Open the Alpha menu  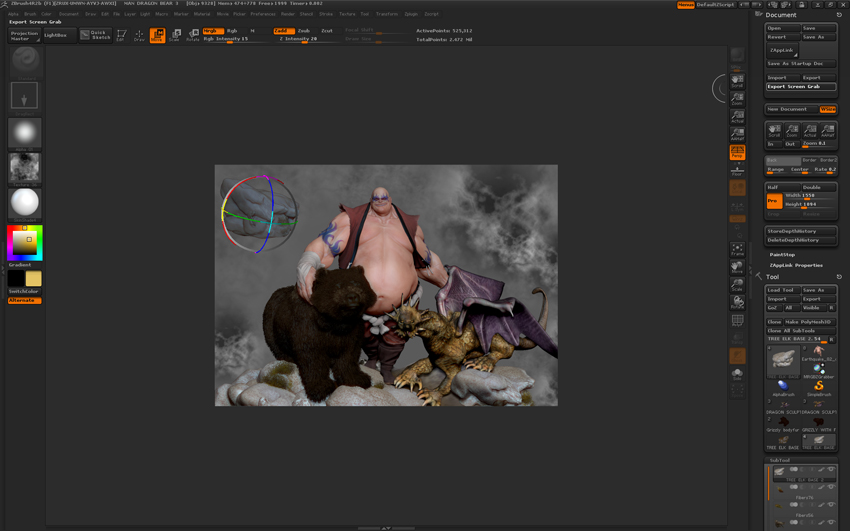click(x=13, y=14)
